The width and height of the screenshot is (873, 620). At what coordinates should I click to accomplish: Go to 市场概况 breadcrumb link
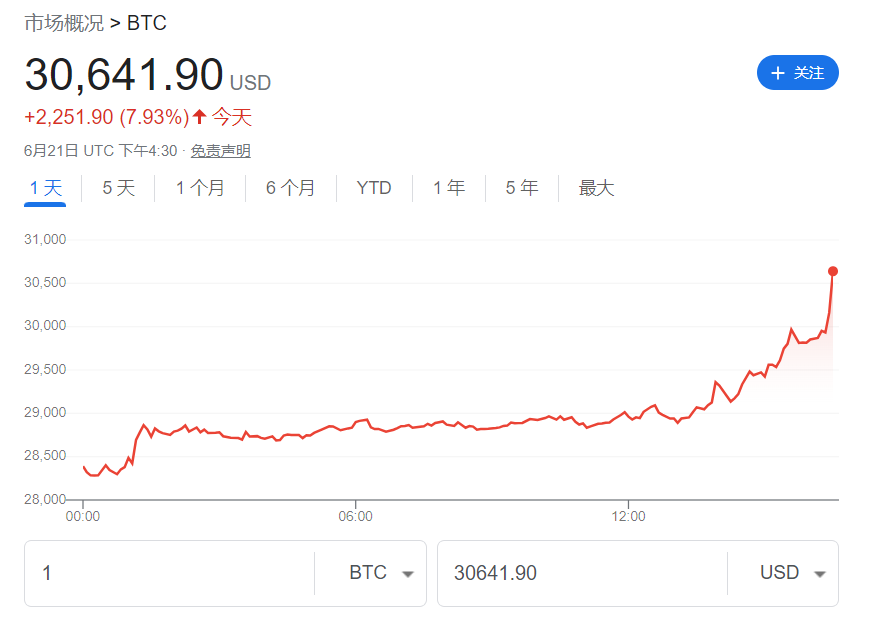(63, 22)
